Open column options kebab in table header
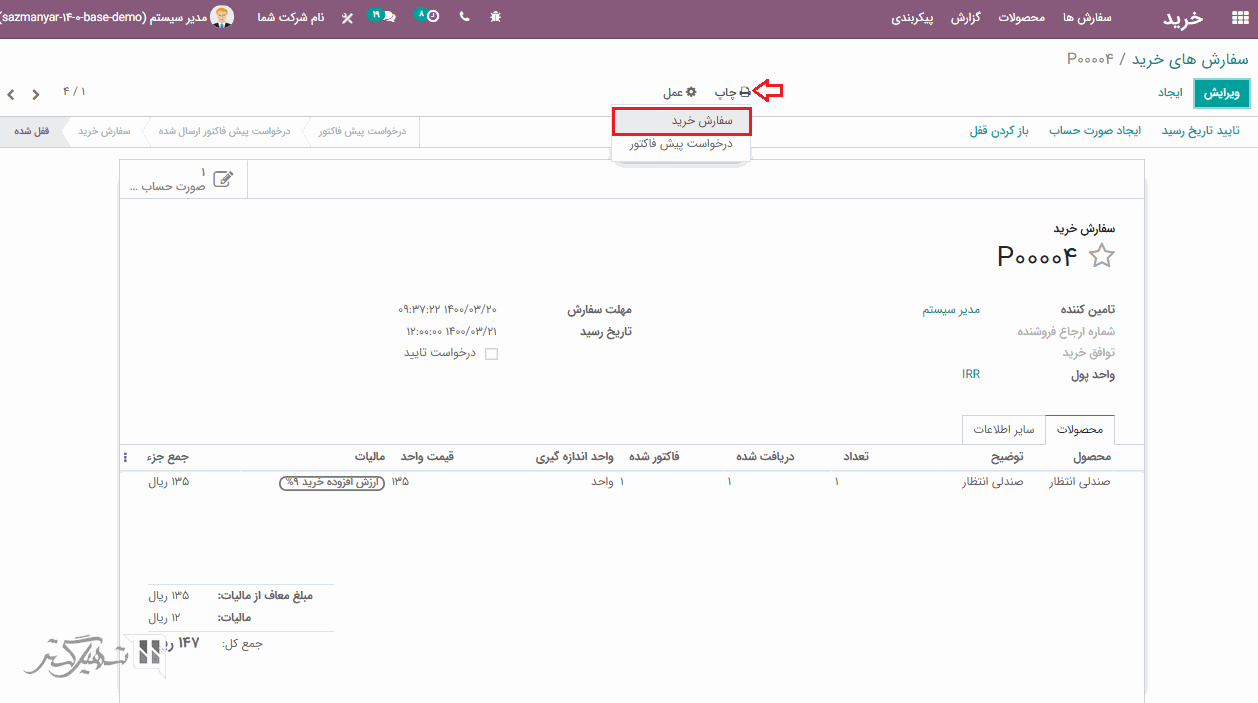Screen dimensions: 1258x703 [x=126, y=457]
